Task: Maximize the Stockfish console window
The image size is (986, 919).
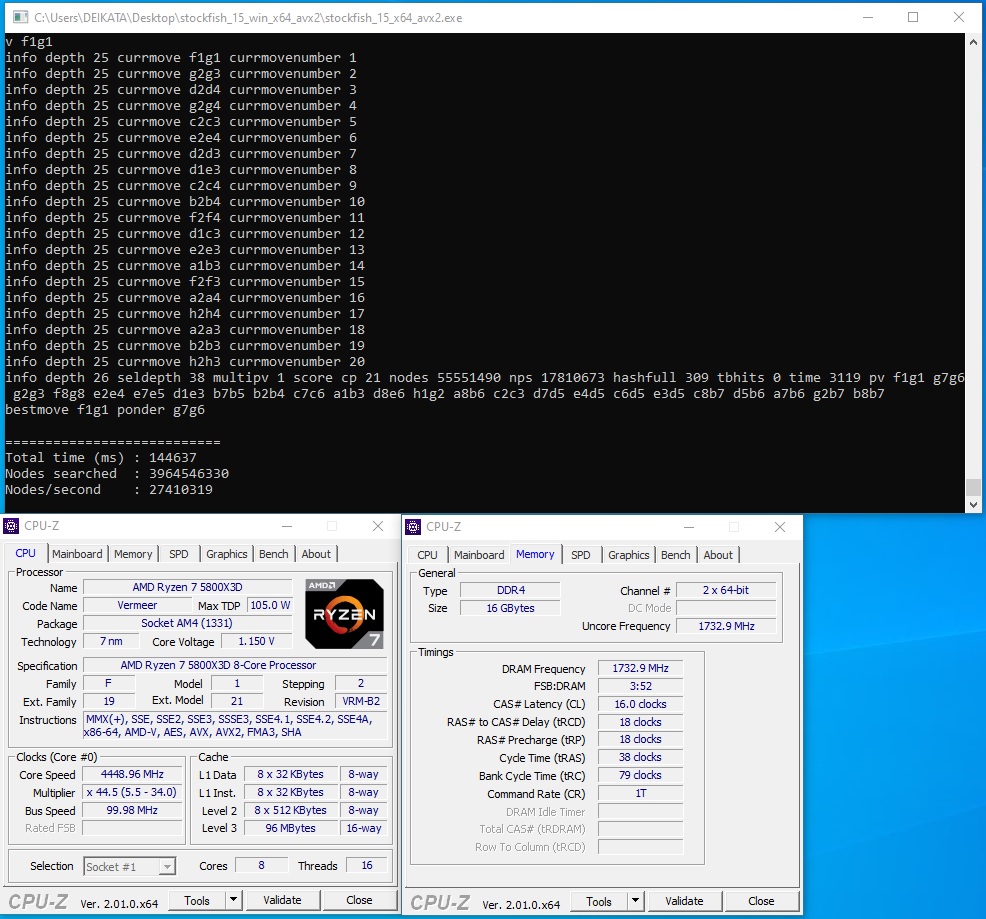Action: point(913,18)
